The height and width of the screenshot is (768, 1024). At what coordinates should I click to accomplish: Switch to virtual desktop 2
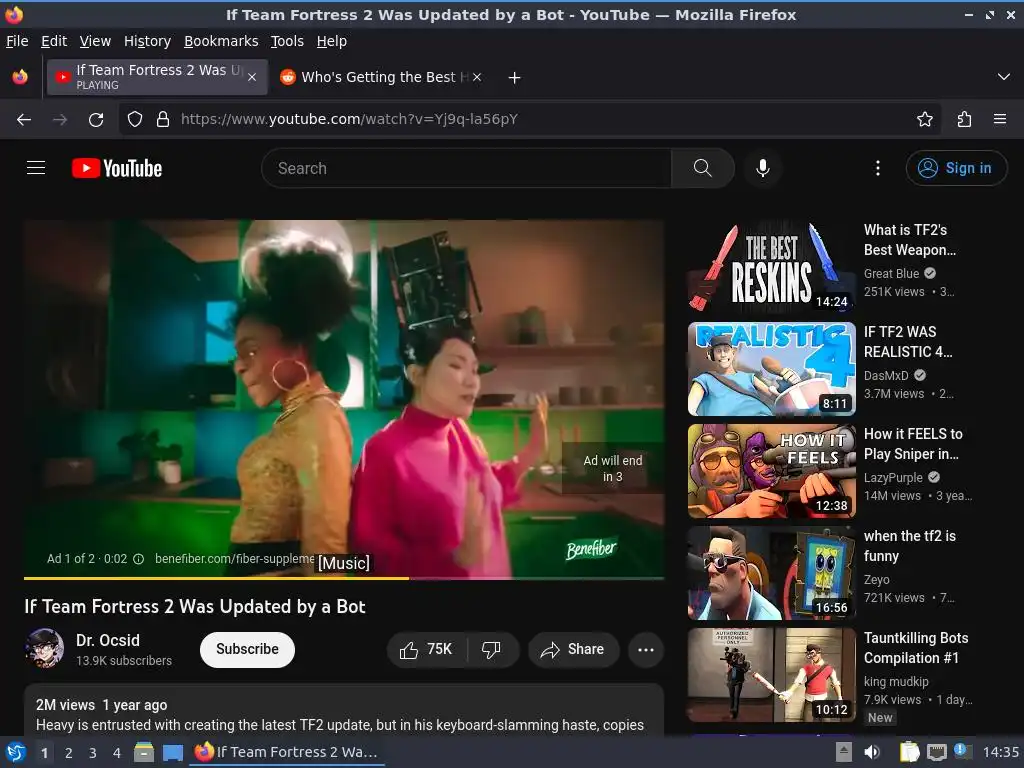click(69, 753)
